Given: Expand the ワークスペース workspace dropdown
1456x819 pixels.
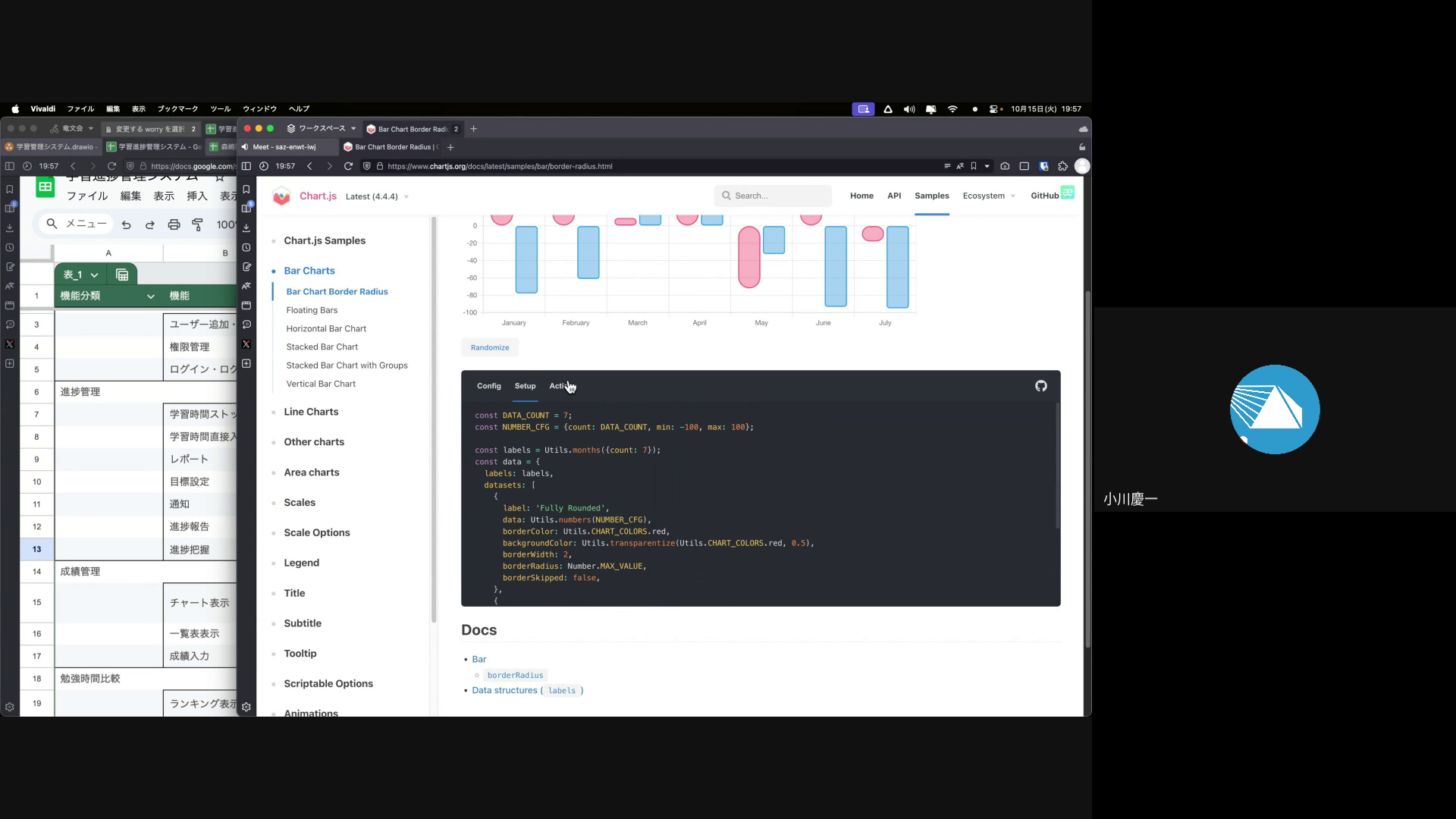Looking at the screenshot, I should coord(322,129).
